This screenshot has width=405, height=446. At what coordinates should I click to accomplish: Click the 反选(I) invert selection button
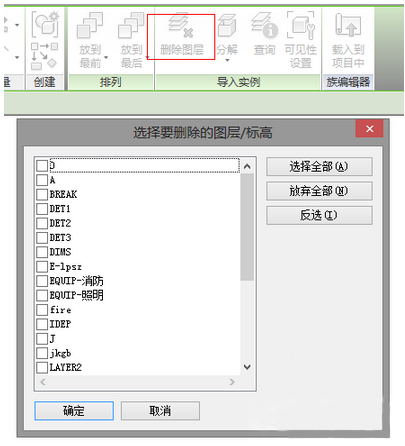coord(319,215)
